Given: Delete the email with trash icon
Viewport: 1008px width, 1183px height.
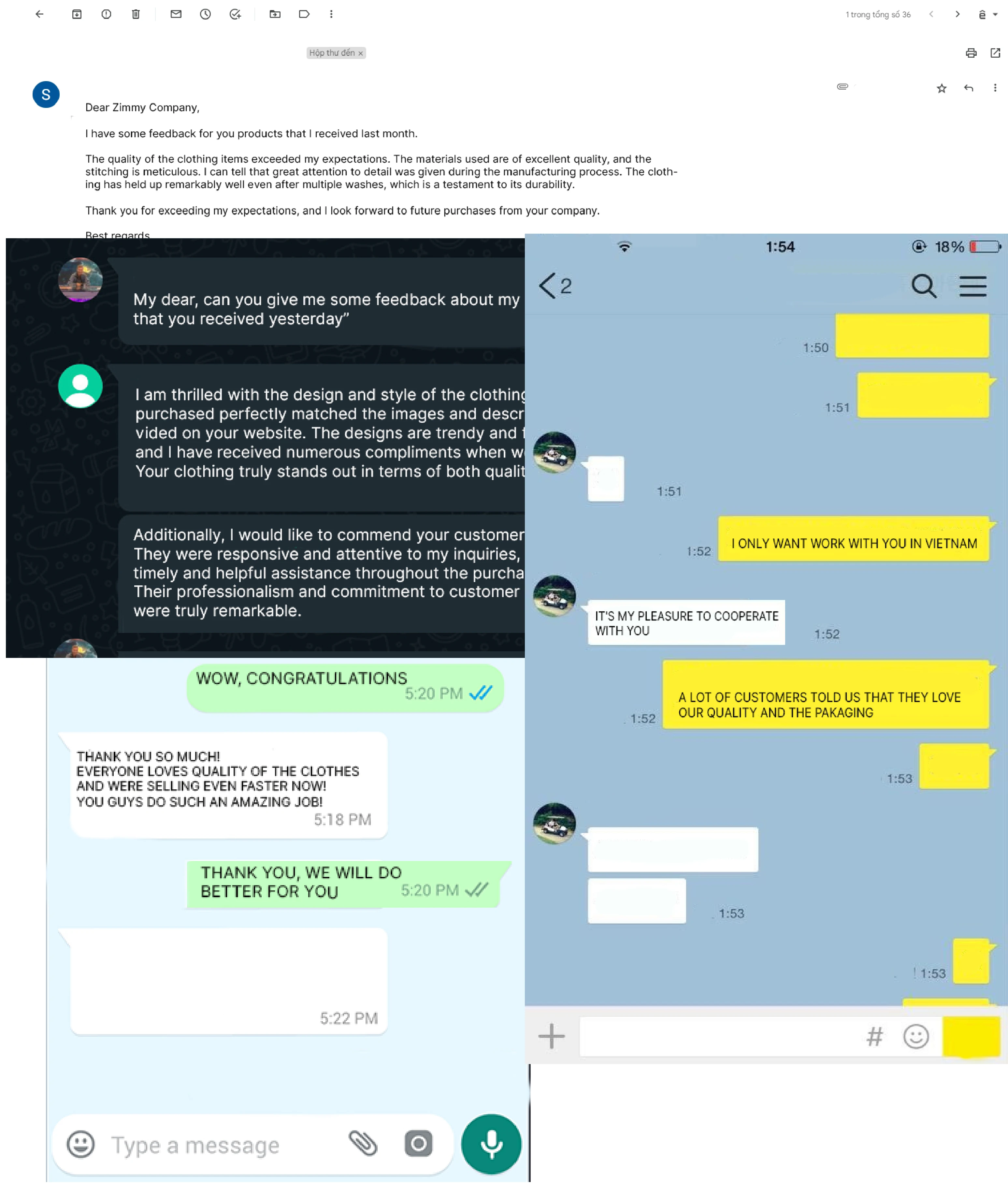Looking at the screenshot, I should point(136,14).
